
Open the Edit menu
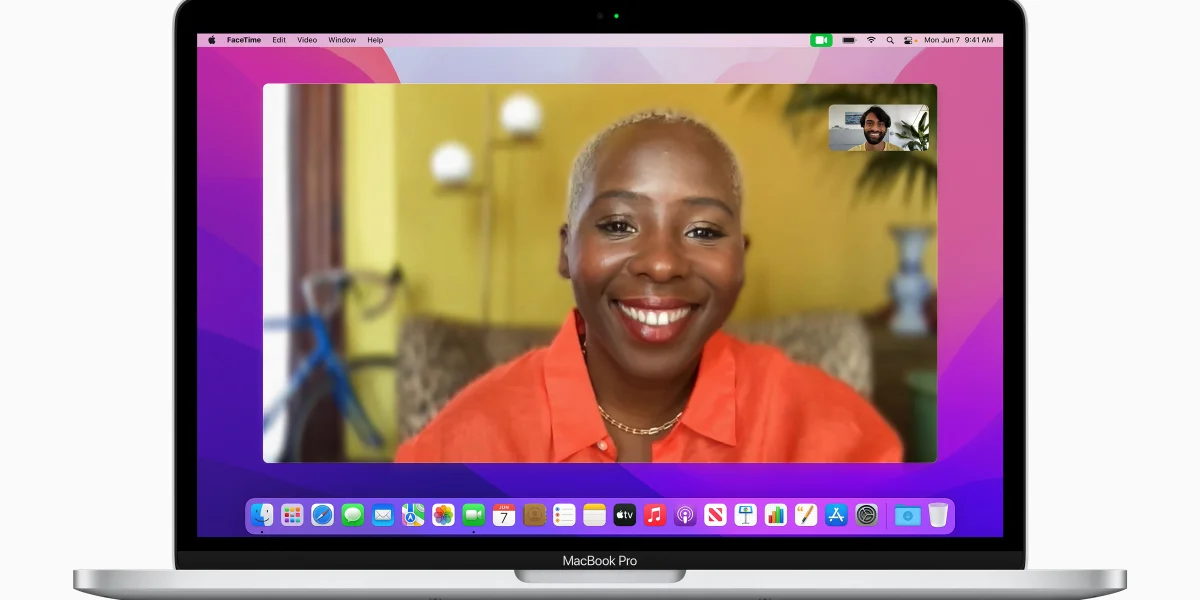click(279, 40)
